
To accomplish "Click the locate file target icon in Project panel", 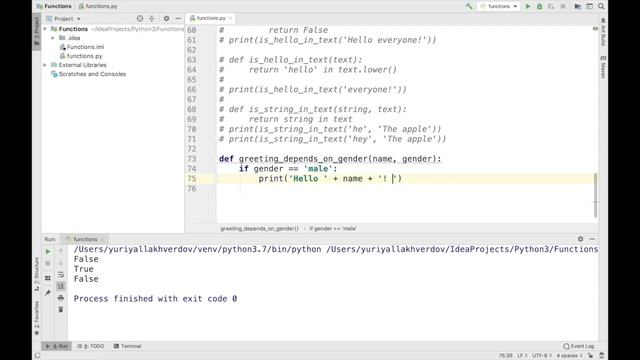I will 140,18.
